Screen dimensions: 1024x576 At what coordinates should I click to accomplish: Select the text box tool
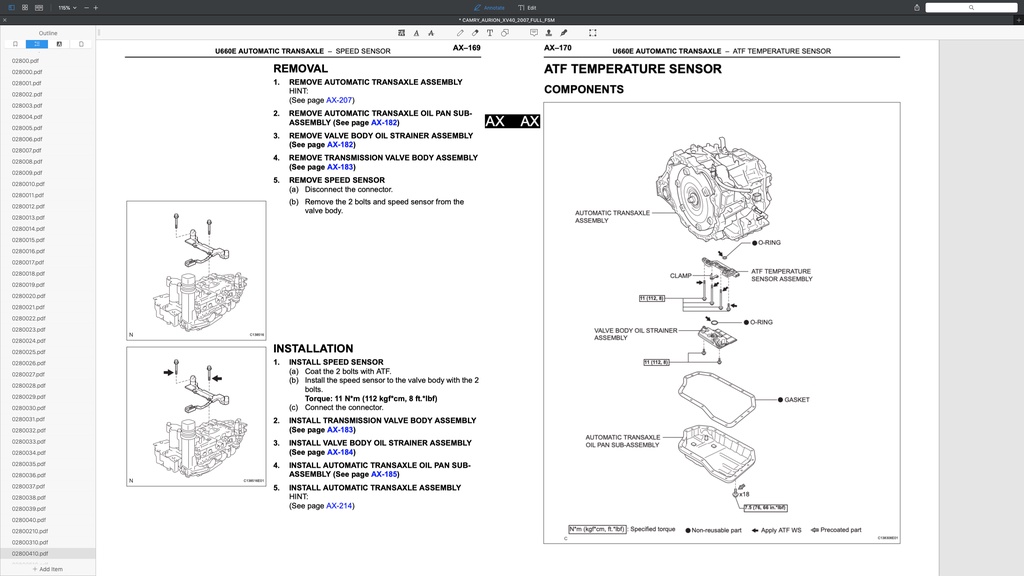click(490, 33)
